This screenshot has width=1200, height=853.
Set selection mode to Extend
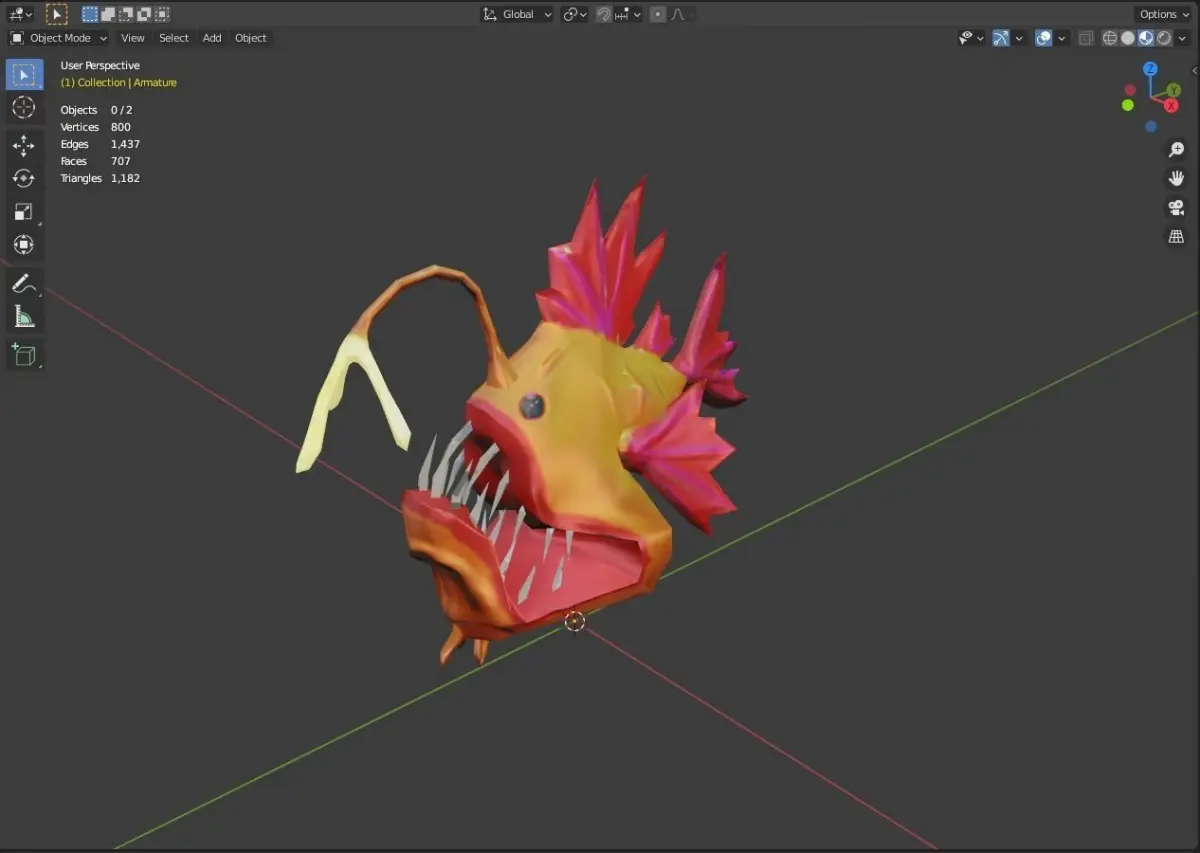[x=108, y=14]
